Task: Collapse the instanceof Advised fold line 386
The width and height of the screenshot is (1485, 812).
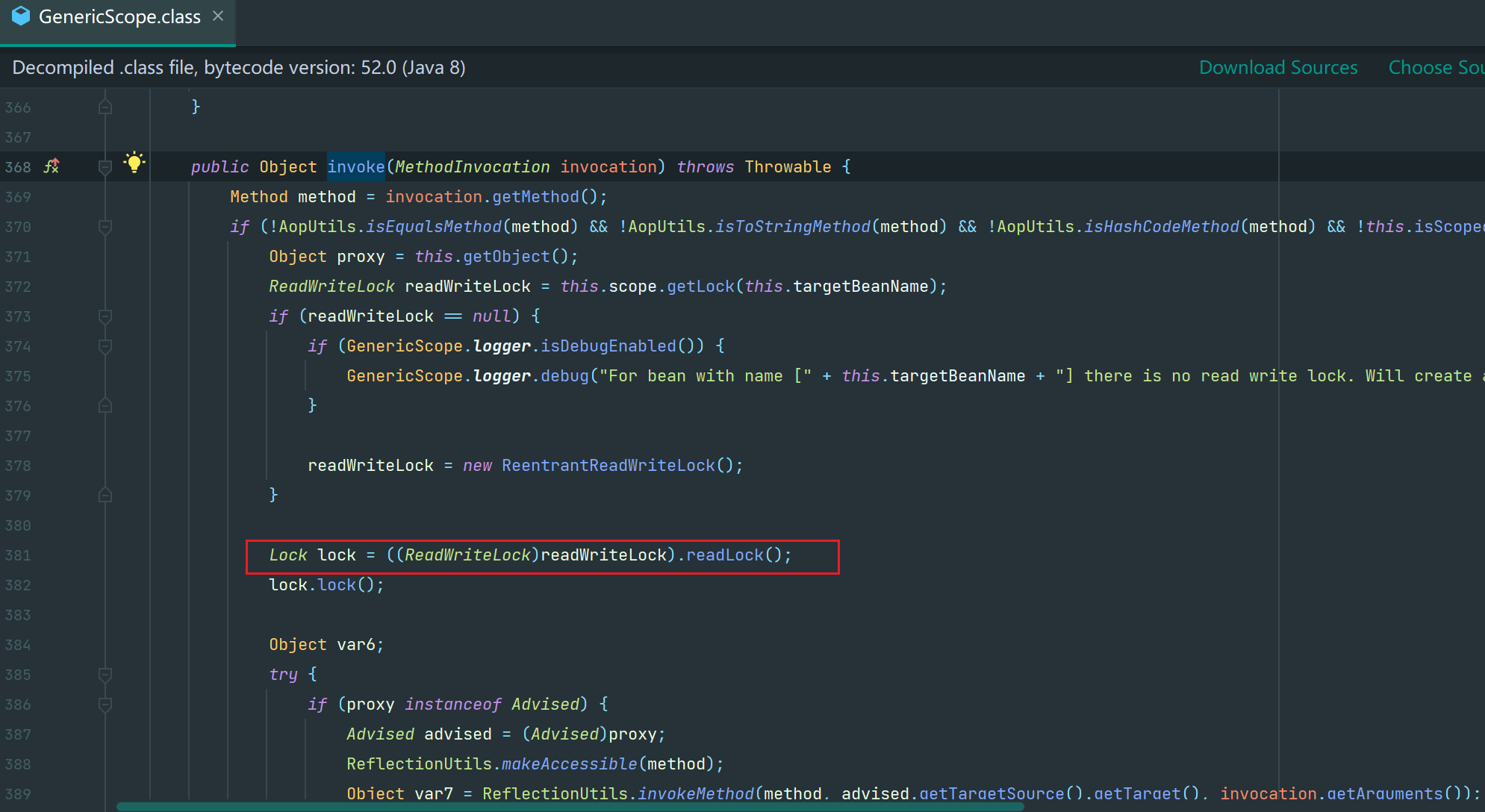Action: click(x=105, y=705)
